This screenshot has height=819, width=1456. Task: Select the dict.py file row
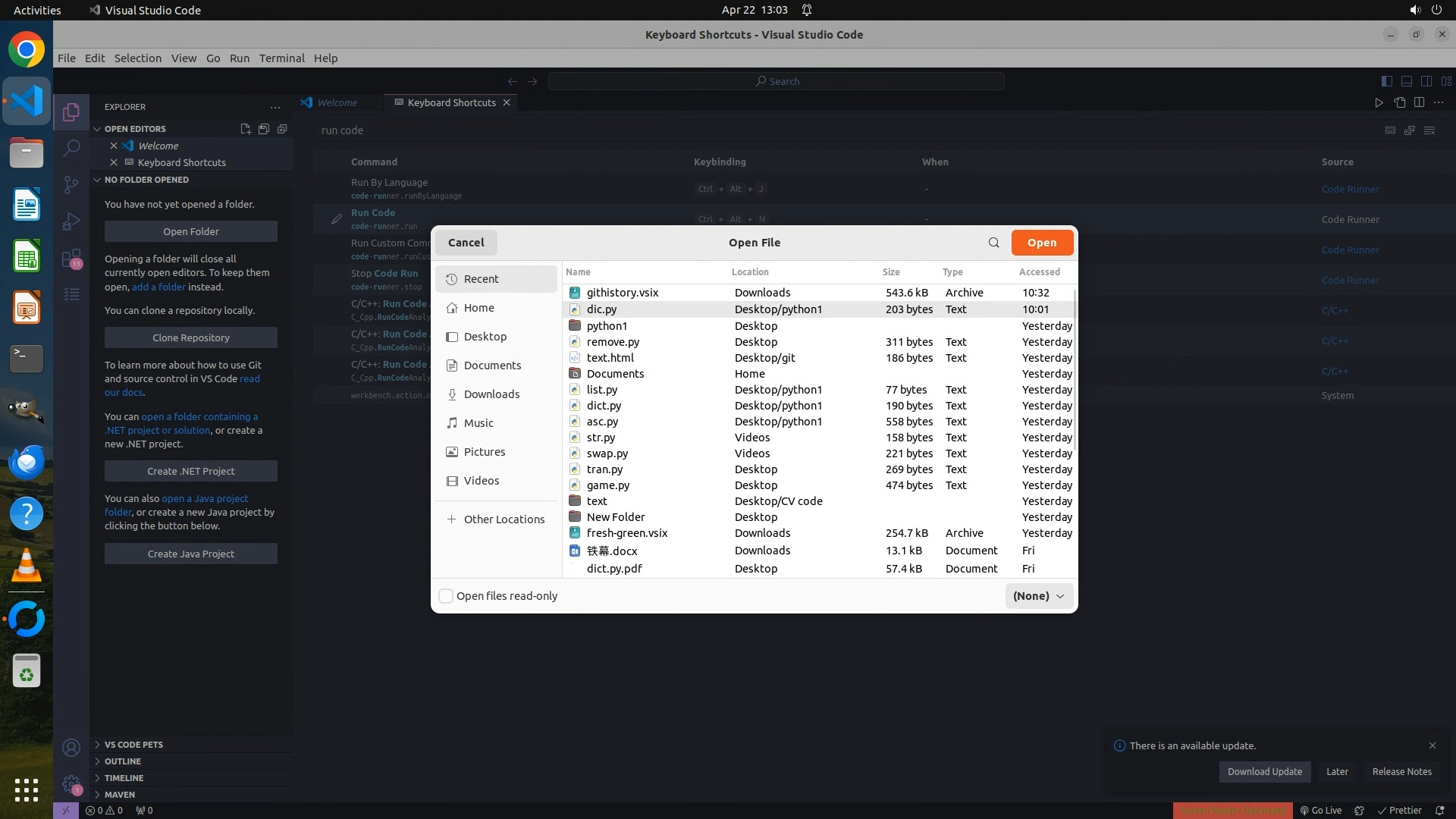pos(604,406)
